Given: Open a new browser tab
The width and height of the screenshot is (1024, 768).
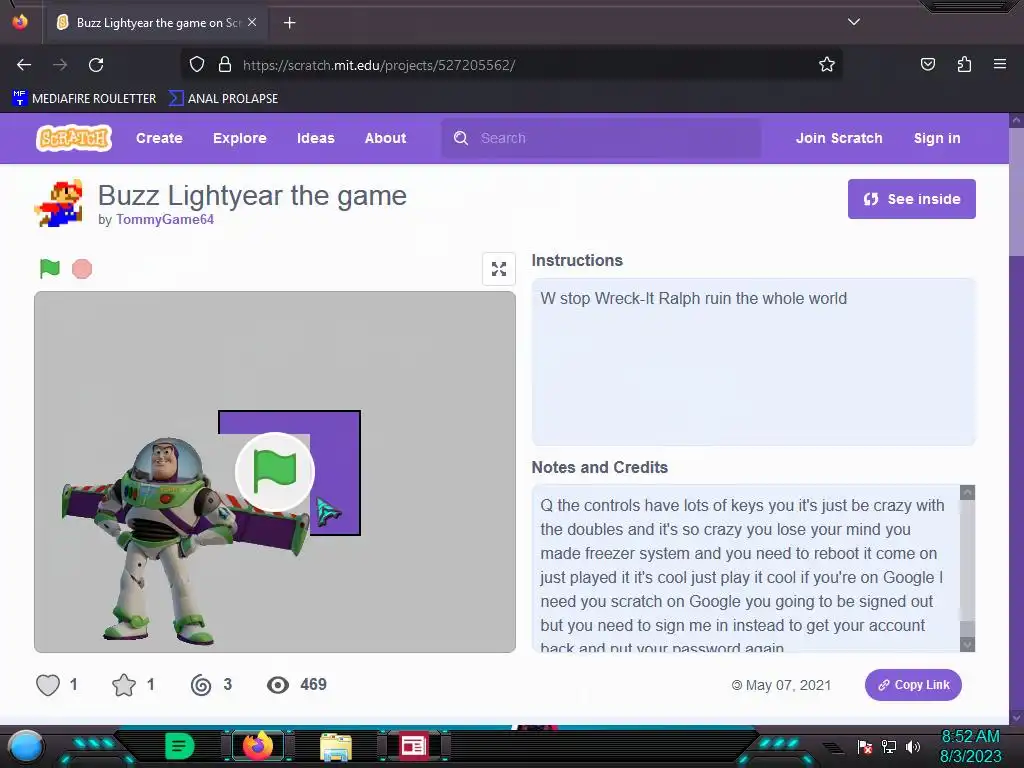Looking at the screenshot, I should coord(289,23).
